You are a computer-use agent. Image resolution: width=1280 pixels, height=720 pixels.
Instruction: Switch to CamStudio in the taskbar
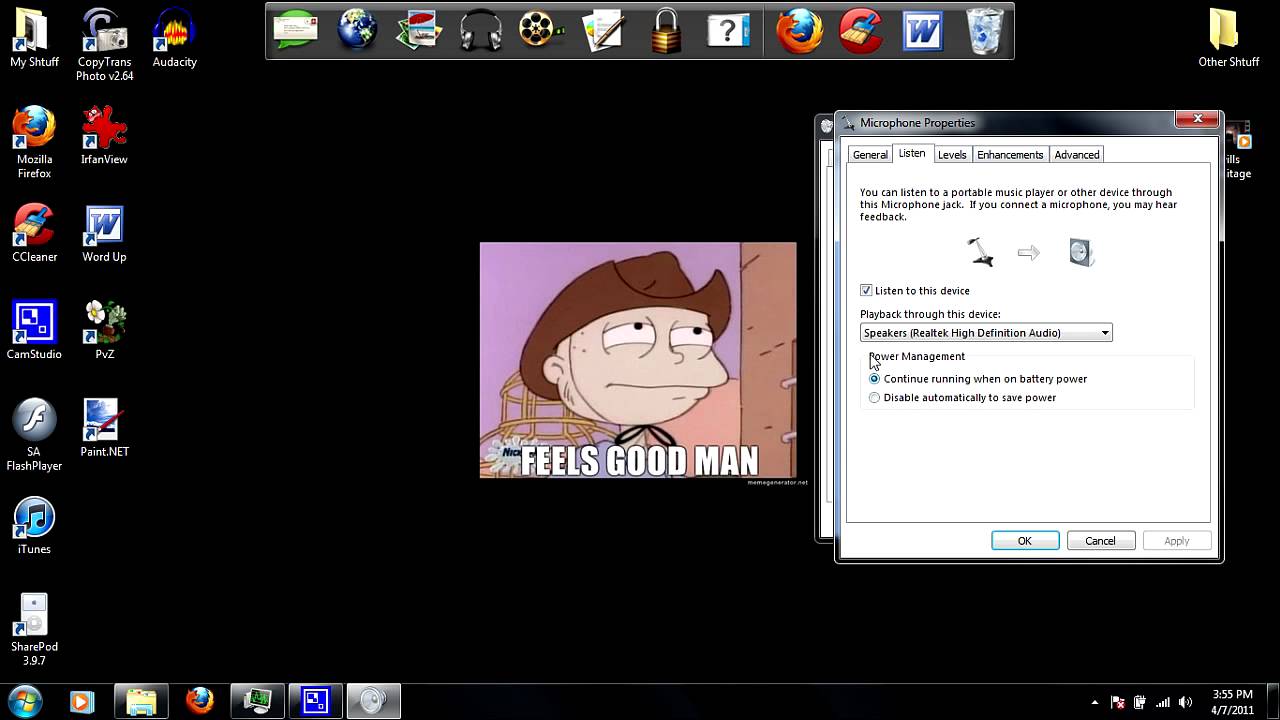pos(315,702)
